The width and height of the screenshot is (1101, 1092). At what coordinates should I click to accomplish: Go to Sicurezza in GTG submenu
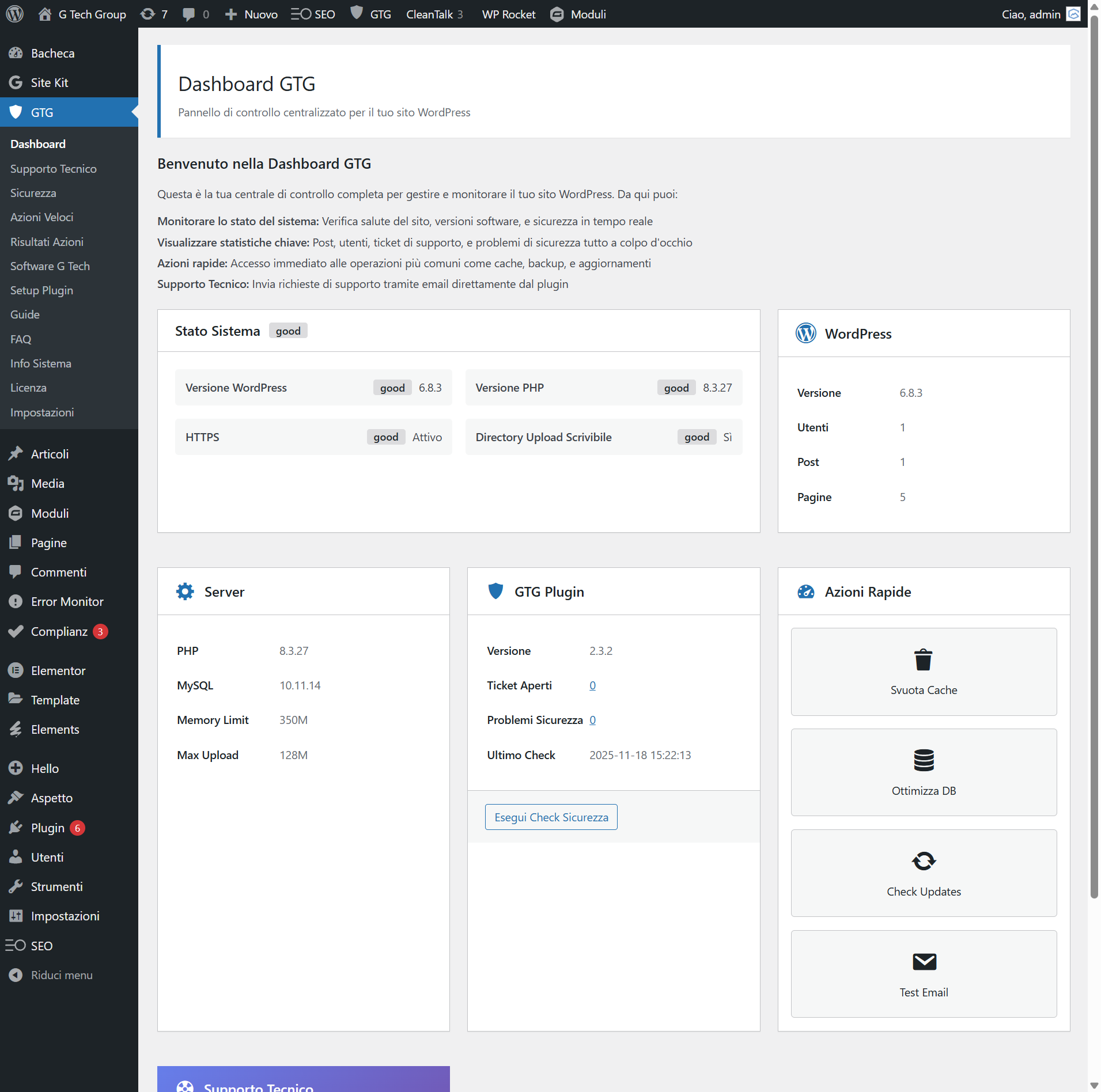33,193
